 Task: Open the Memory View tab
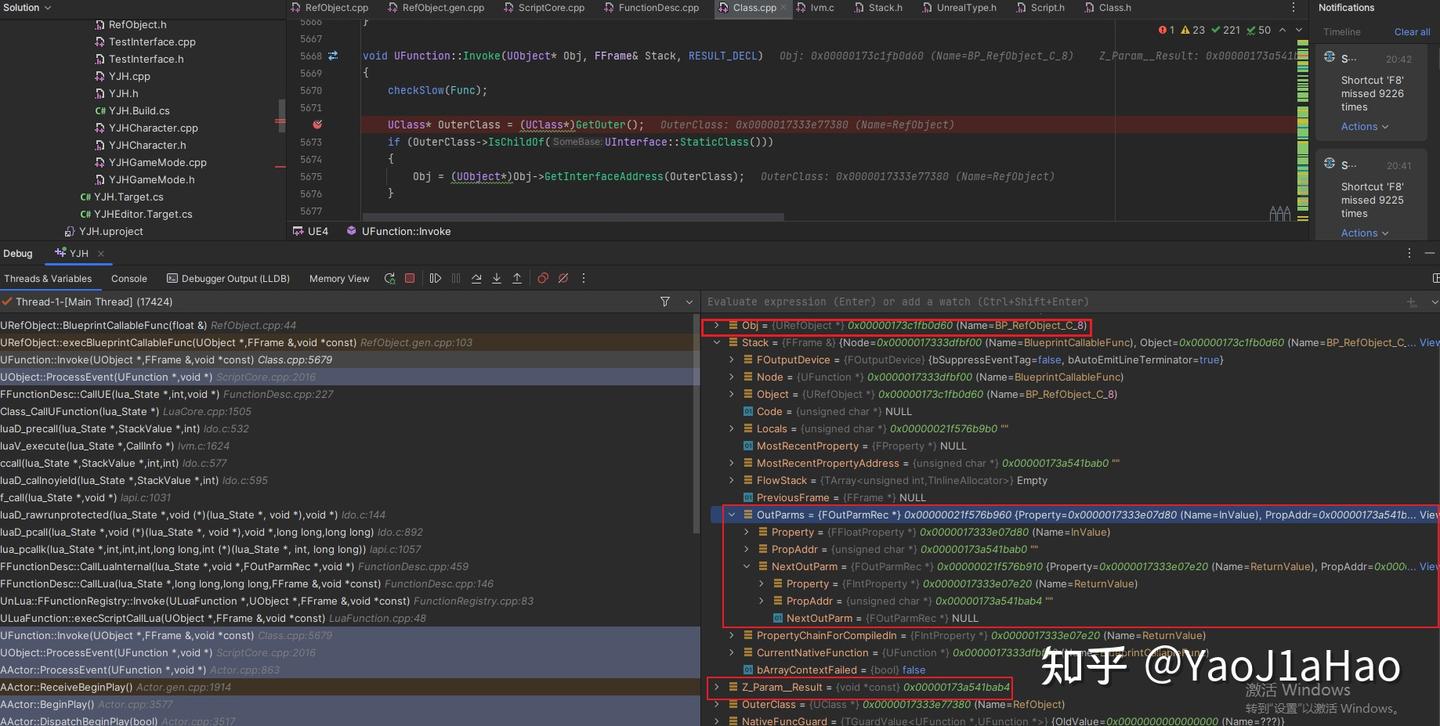(x=338, y=278)
